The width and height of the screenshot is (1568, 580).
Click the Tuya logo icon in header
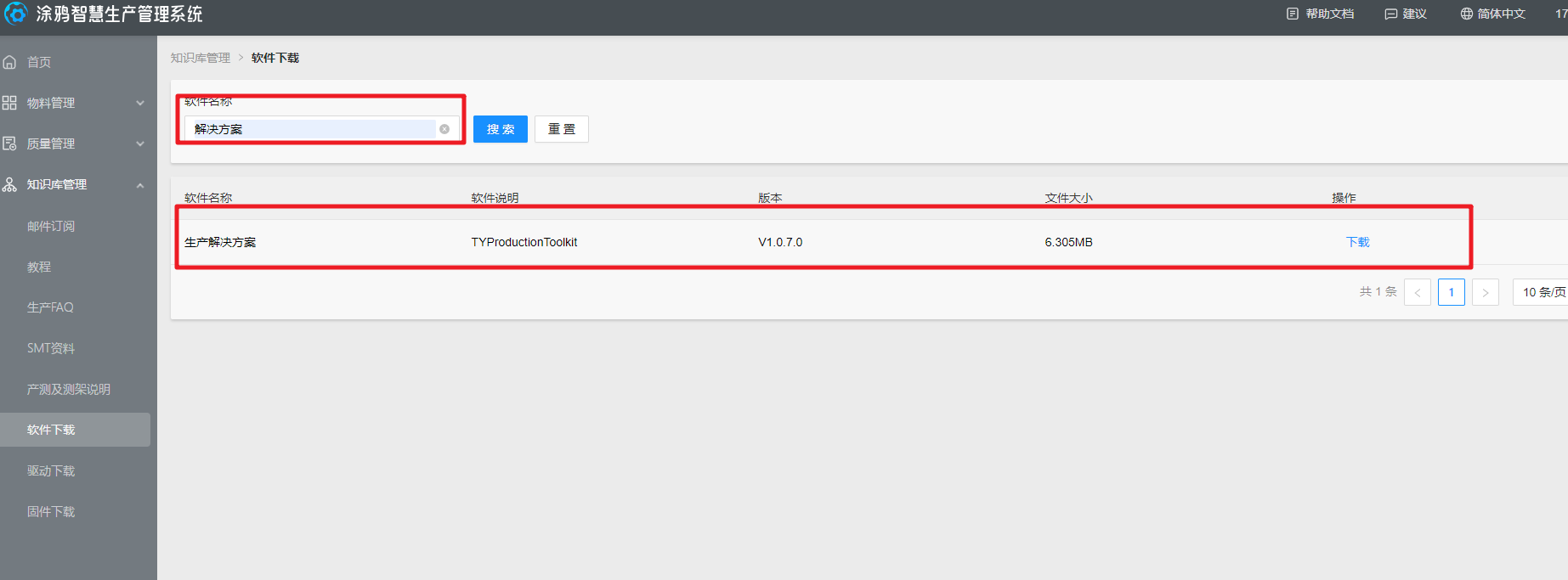click(15, 14)
